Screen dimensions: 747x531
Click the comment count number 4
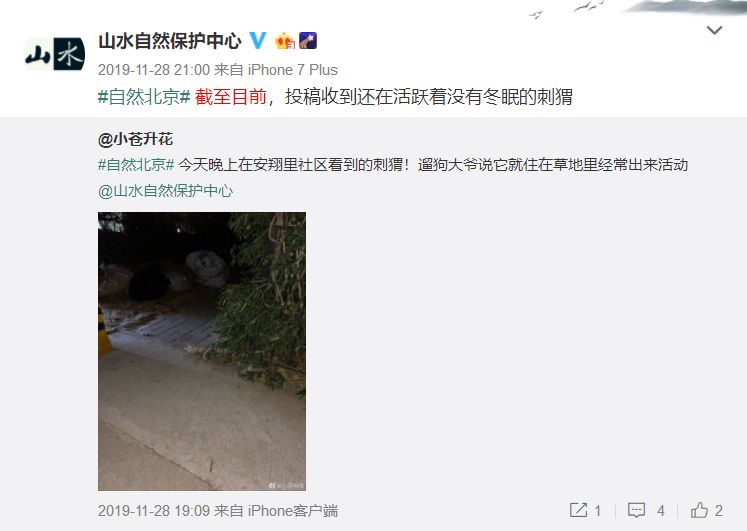(x=661, y=511)
